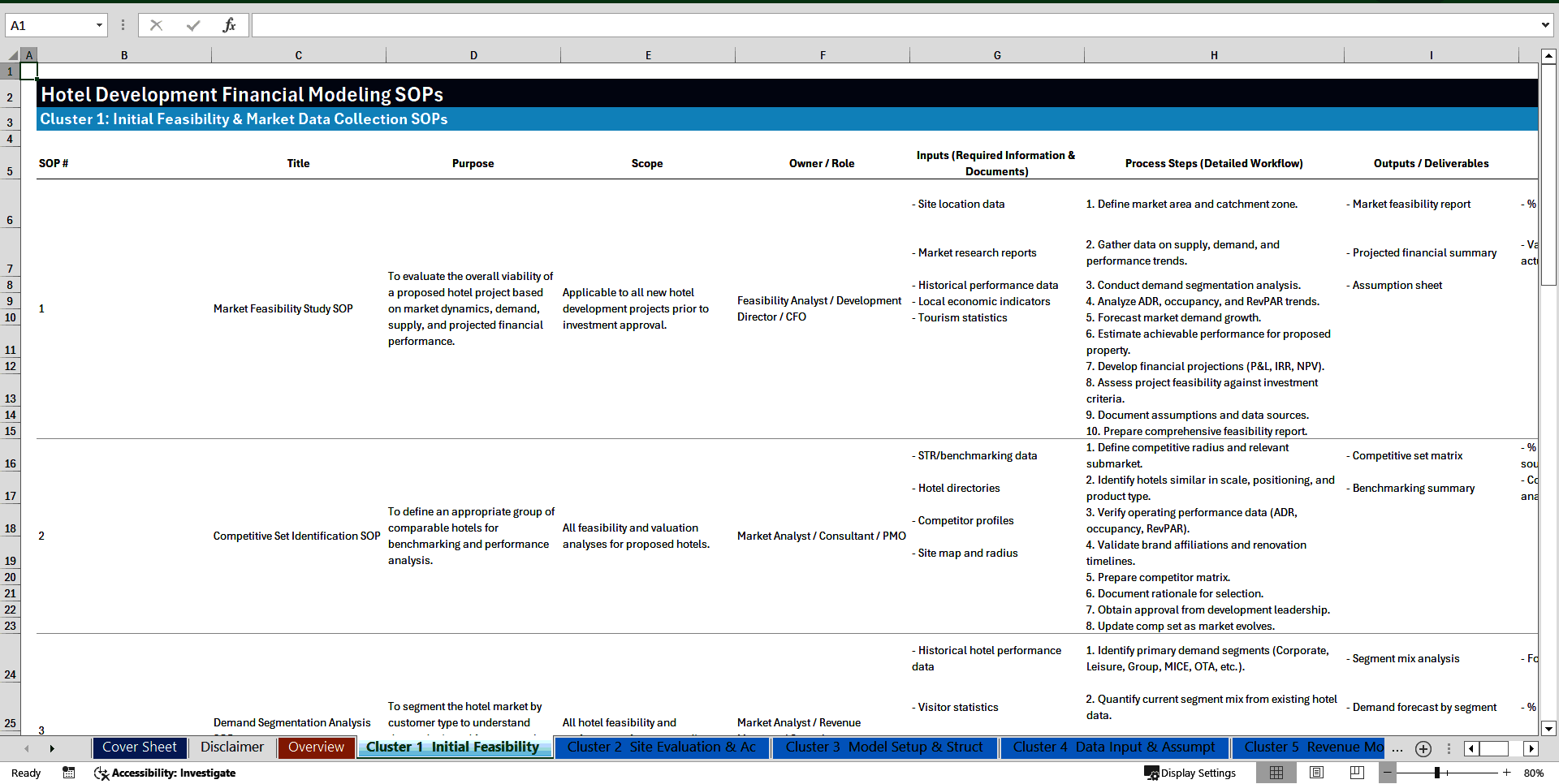
Task: Click the macro recording icon near Ready
Action: point(69,773)
